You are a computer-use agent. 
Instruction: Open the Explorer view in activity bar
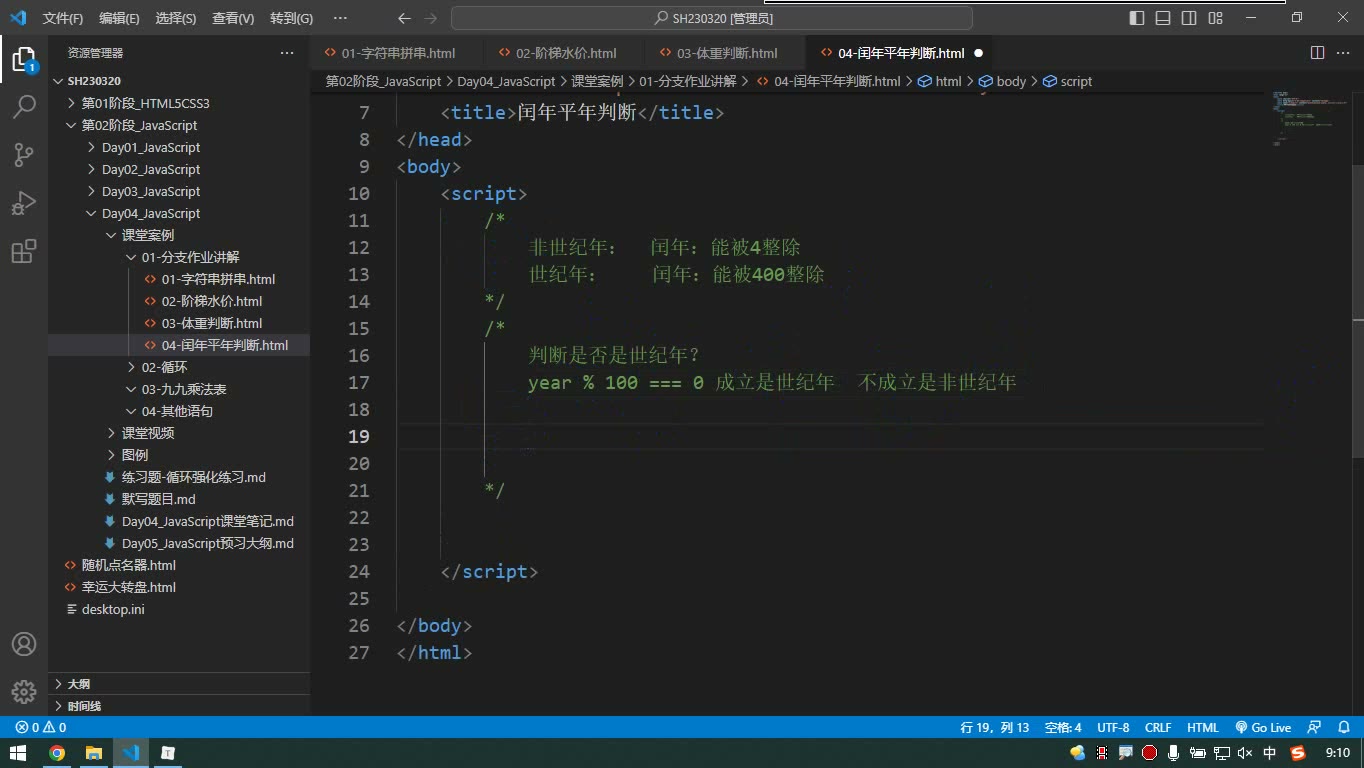[24, 58]
